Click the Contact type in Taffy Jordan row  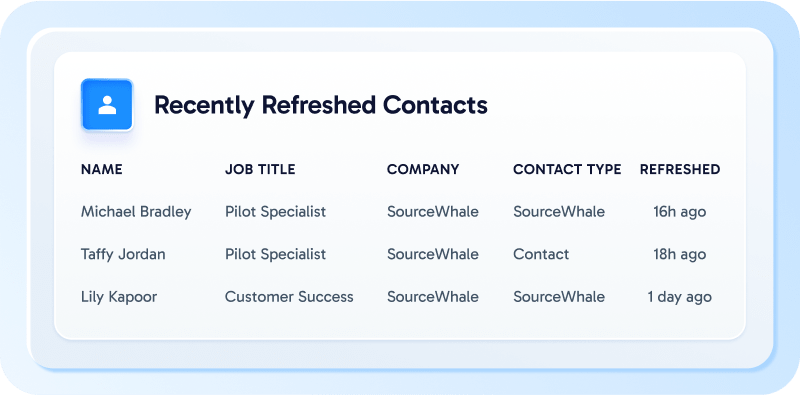click(x=541, y=254)
